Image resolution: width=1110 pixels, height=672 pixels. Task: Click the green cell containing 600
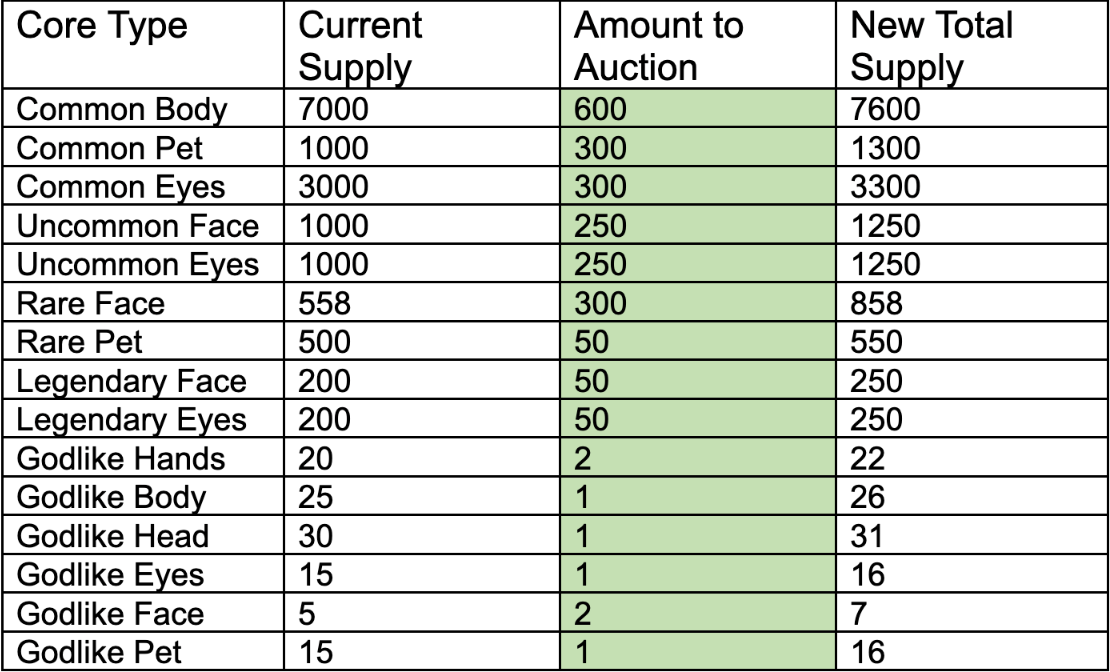point(697,108)
